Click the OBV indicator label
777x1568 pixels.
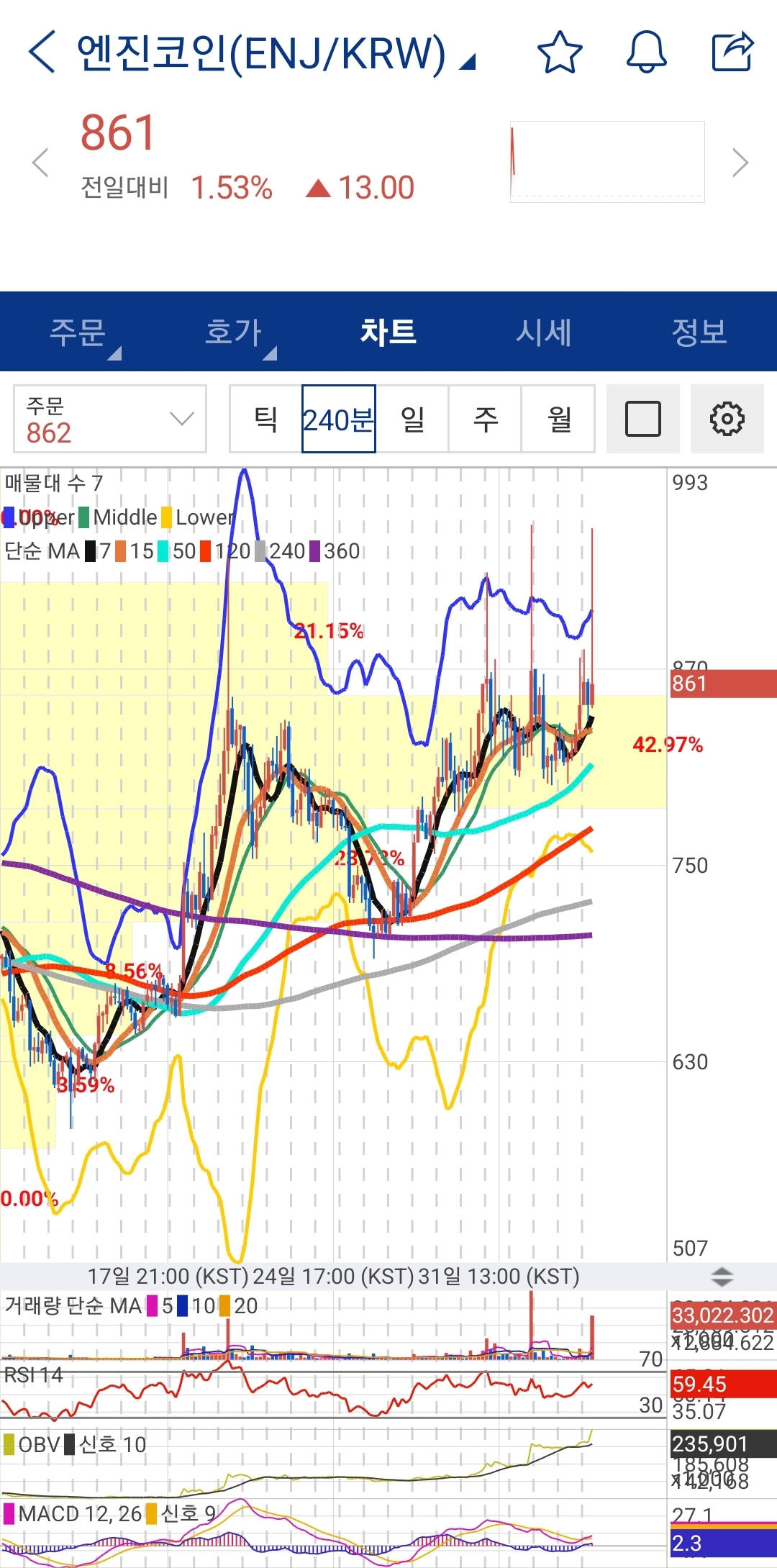[x=40, y=1445]
